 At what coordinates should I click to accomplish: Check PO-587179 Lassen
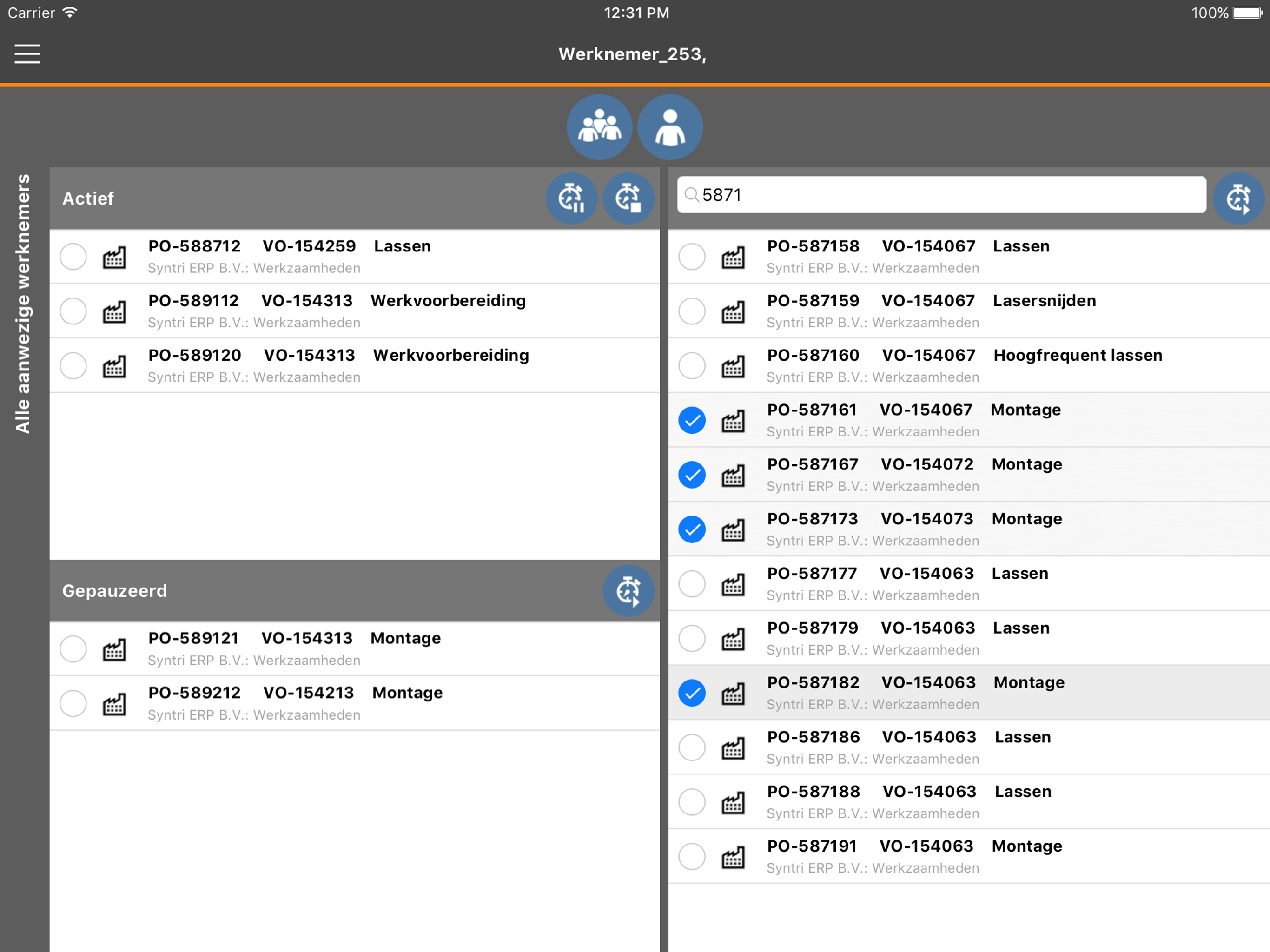tap(692, 639)
